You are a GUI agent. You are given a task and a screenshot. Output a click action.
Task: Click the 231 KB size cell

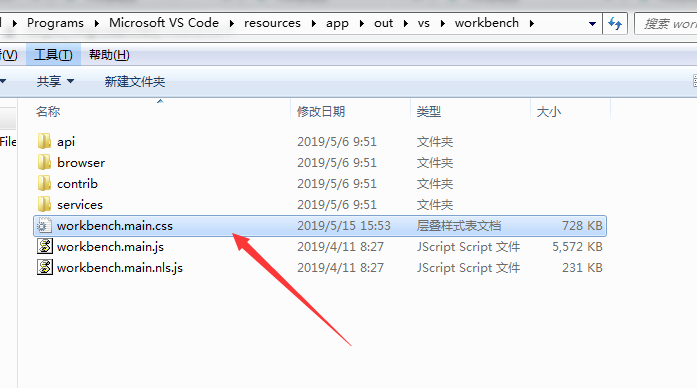(x=582, y=268)
